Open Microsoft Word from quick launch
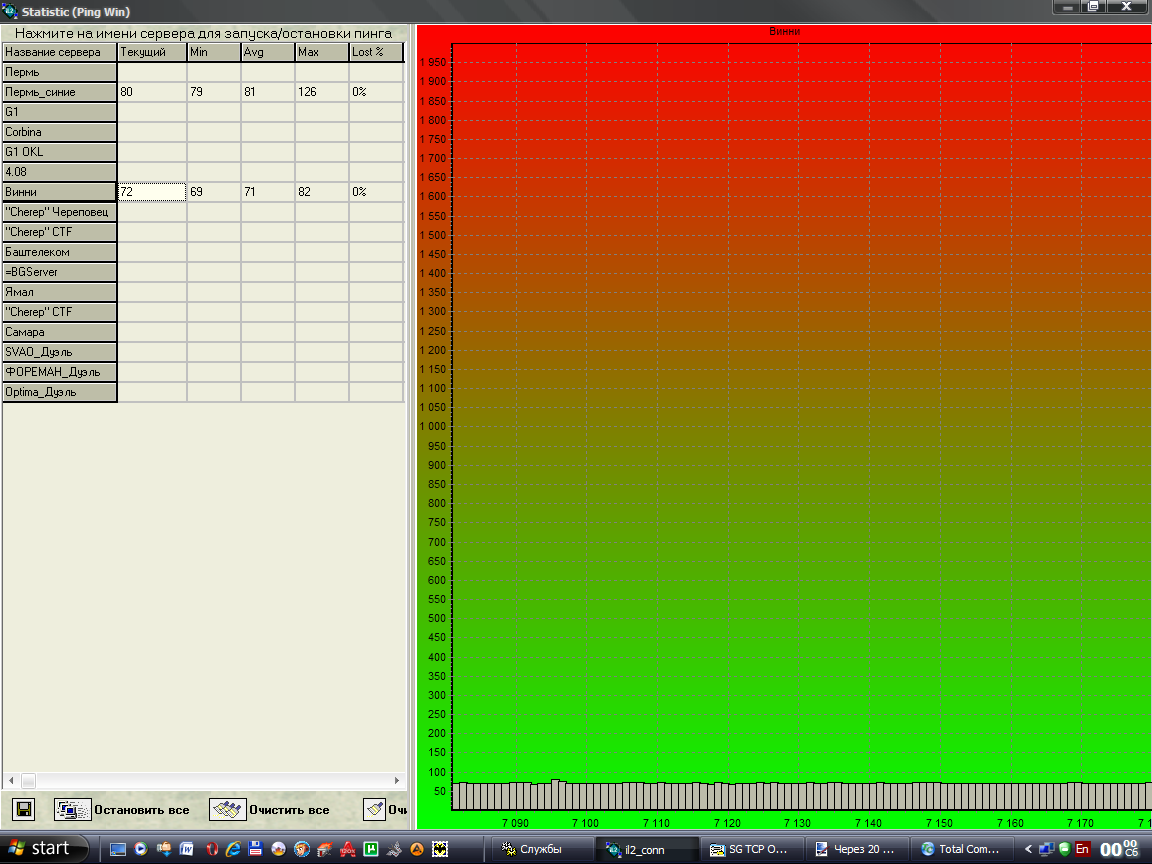The image size is (1152, 864). [187, 849]
